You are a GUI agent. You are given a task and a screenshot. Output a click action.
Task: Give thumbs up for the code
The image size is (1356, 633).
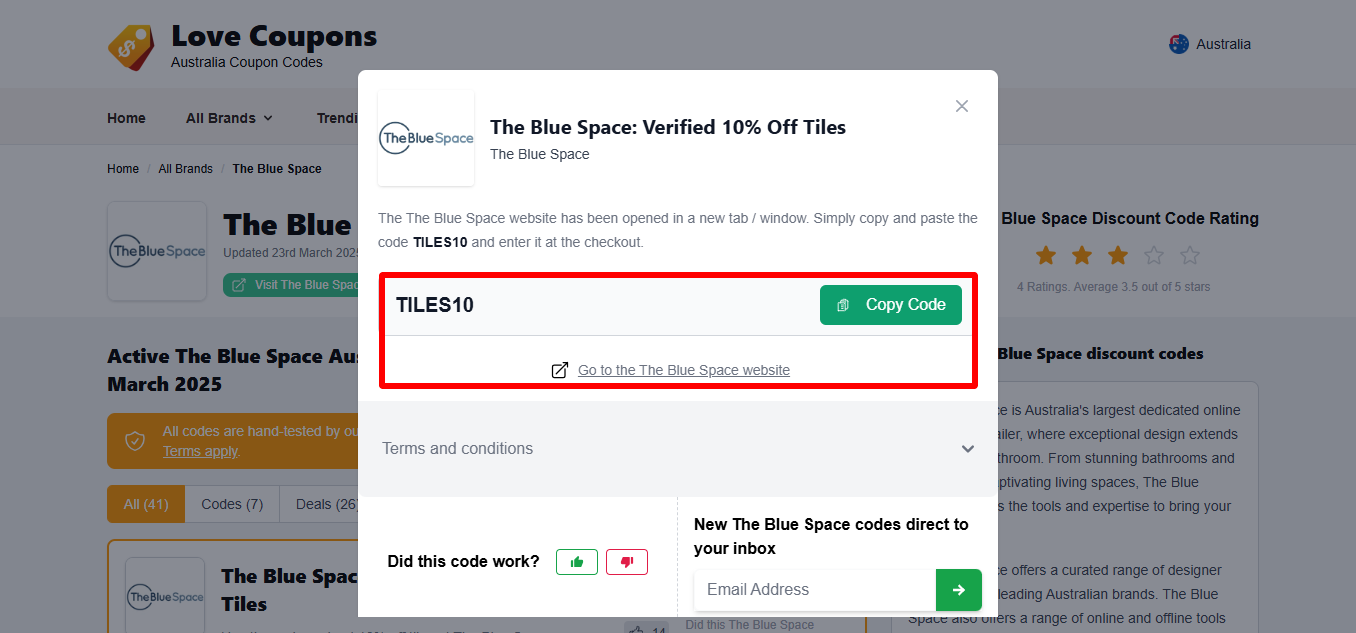click(577, 561)
